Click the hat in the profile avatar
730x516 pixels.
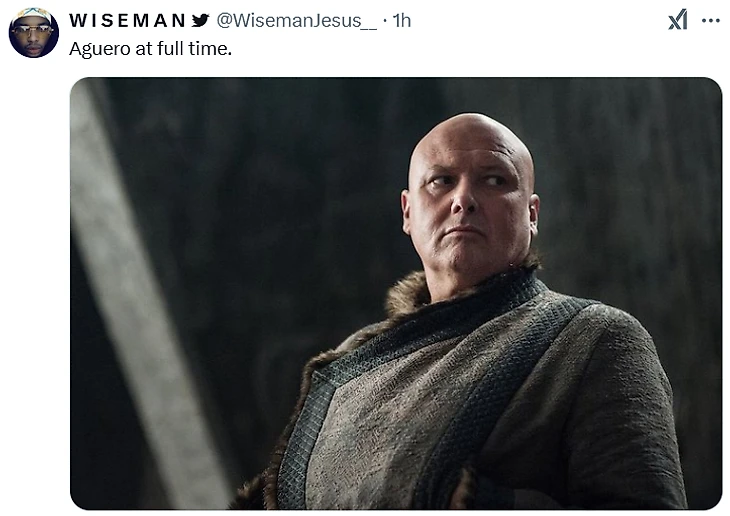coord(33,16)
